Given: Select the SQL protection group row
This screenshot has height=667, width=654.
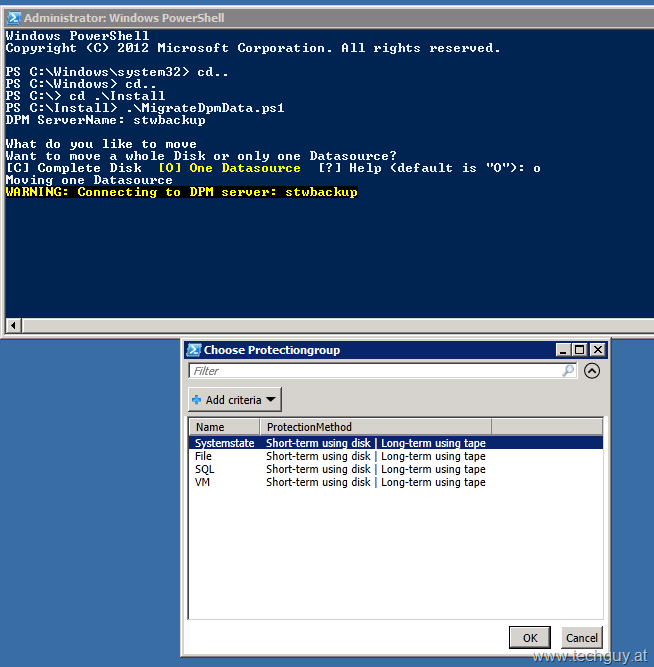Looking at the screenshot, I should click(396, 469).
